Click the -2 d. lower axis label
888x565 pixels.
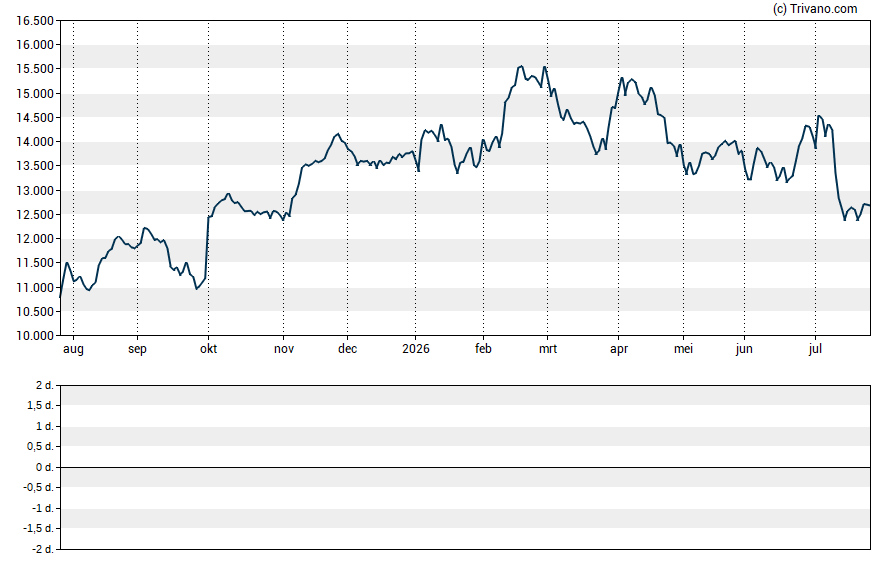pyautogui.click(x=43, y=549)
